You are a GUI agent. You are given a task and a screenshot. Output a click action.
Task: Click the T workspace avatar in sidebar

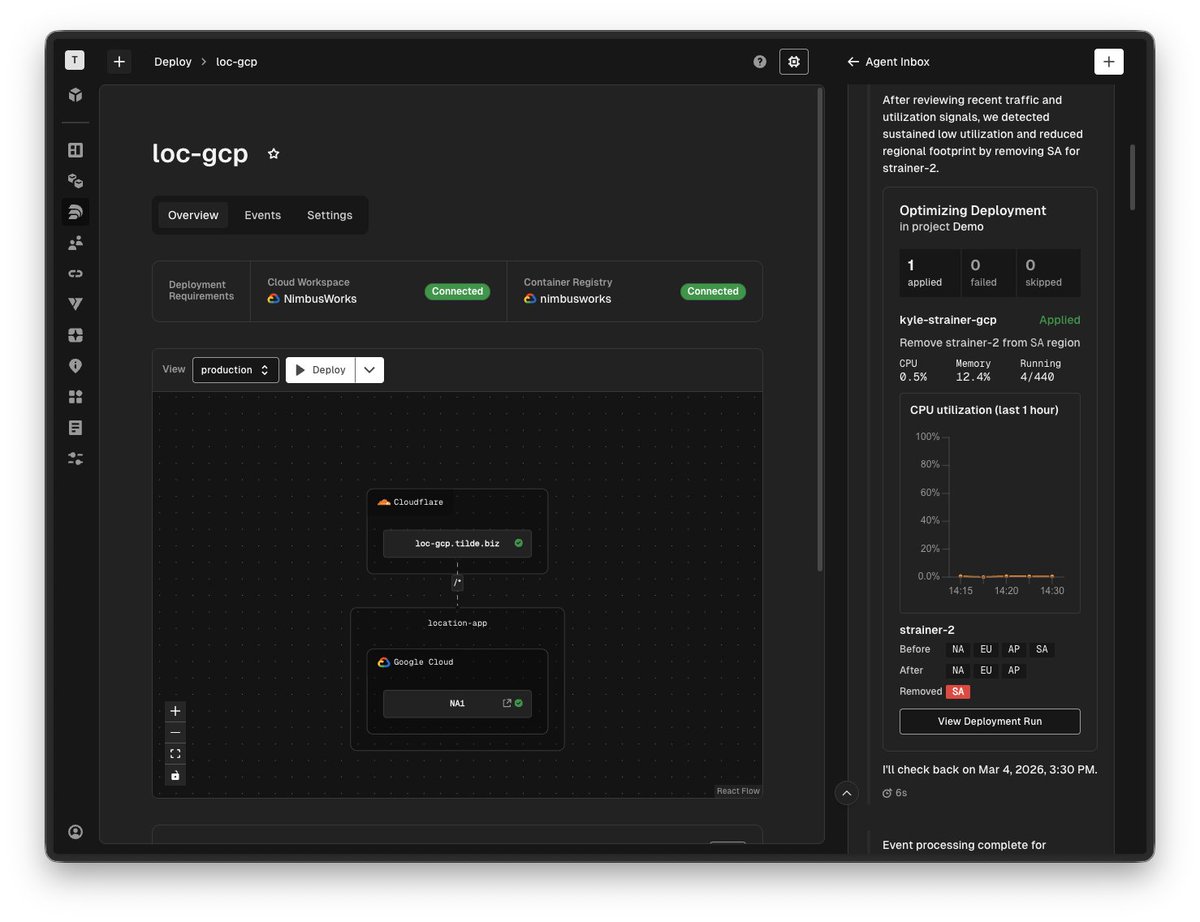click(75, 61)
